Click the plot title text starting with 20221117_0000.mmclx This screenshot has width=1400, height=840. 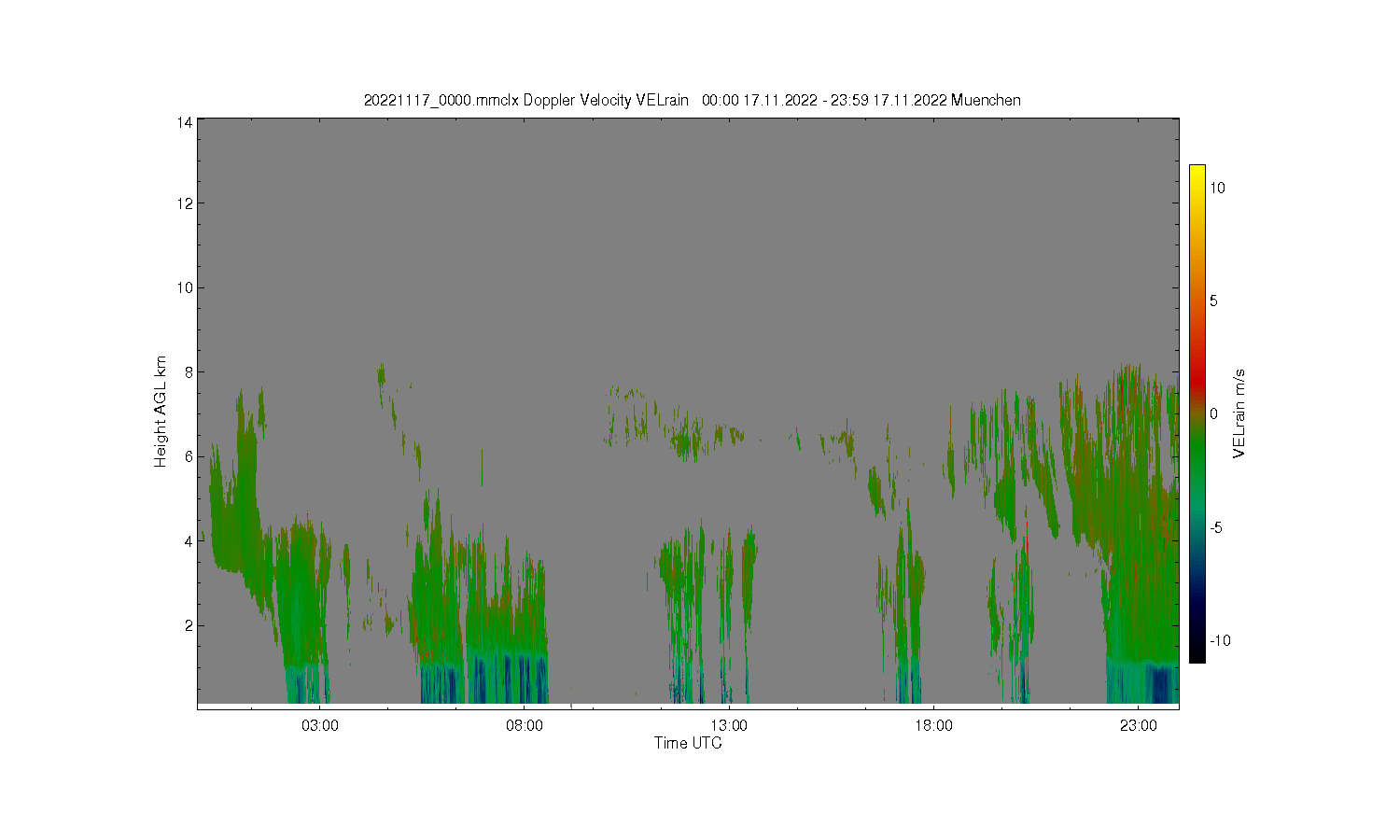[692, 100]
